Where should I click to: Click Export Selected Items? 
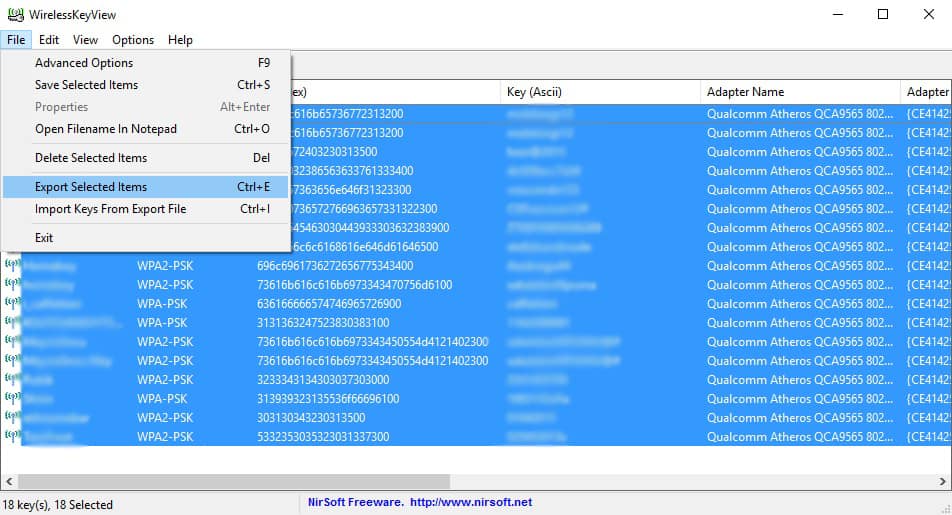tap(90, 187)
